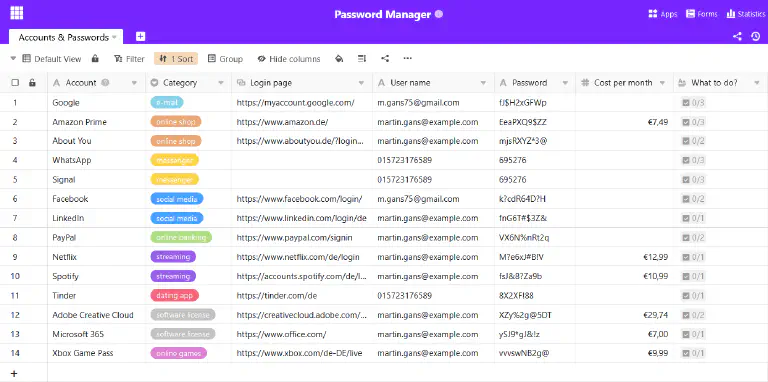Open version history clock icon
The image size is (768, 382).
point(756,36)
